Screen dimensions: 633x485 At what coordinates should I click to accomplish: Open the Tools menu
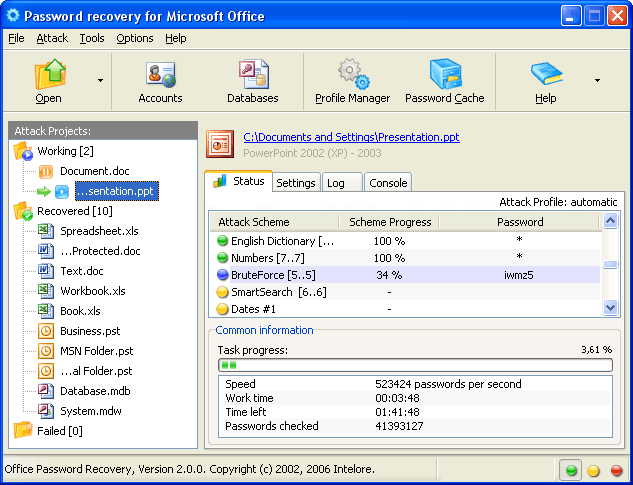(x=92, y=38)
